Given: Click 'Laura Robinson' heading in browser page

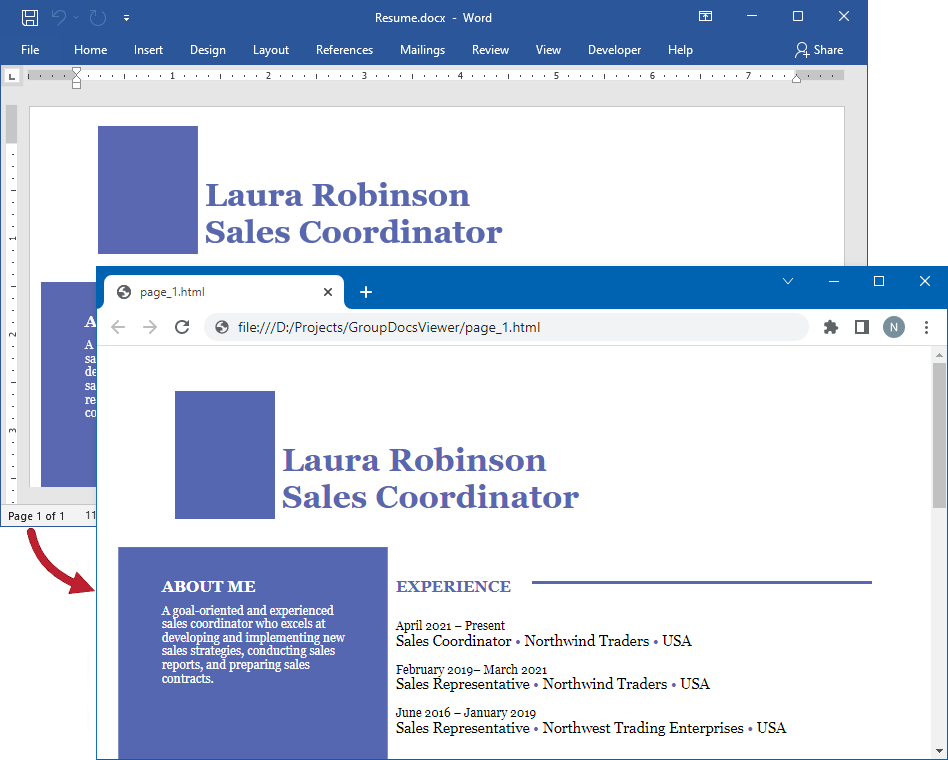Looking at the screenshot, I should tap(414, 460).
